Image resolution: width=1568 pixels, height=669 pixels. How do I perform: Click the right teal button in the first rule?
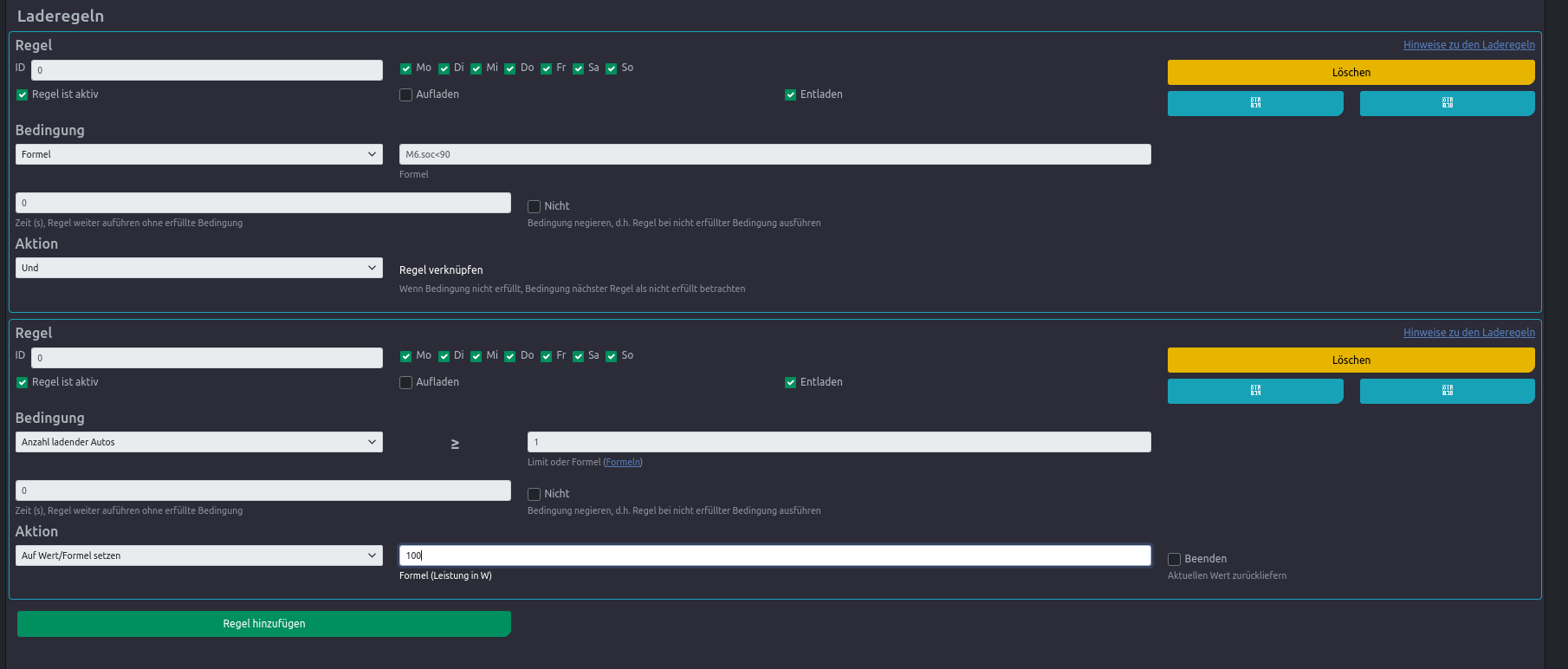1447,103
